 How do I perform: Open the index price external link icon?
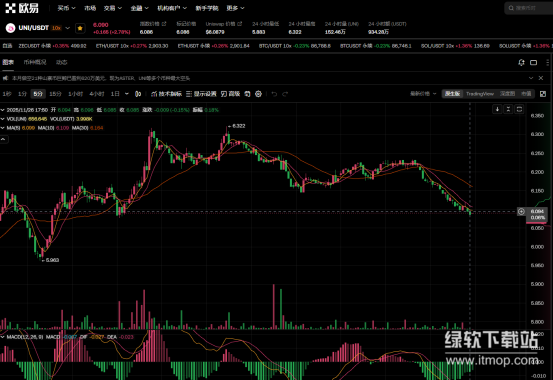(x=164, y=24)
